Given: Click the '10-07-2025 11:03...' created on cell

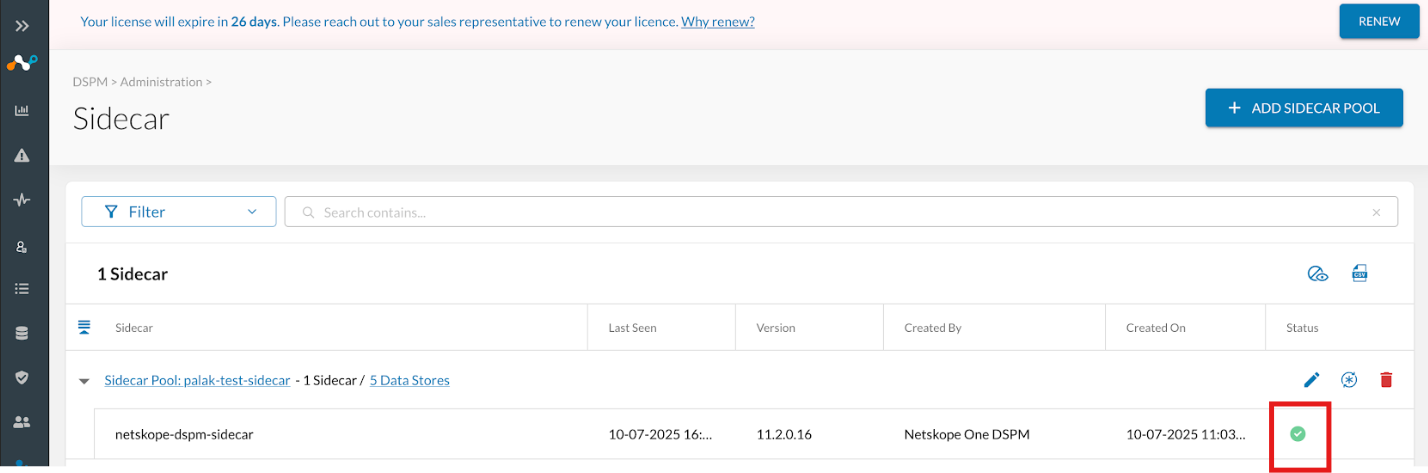Looking at the screenshot, I should pyautogui.click(x=1186, y=434).
